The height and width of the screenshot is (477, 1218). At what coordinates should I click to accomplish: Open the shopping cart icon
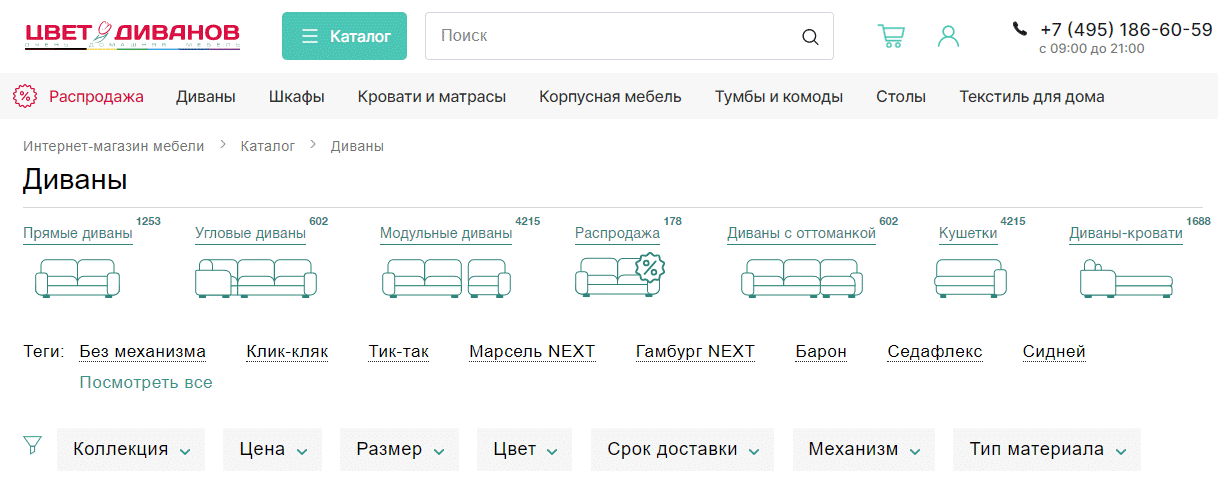tap(891, 36)
